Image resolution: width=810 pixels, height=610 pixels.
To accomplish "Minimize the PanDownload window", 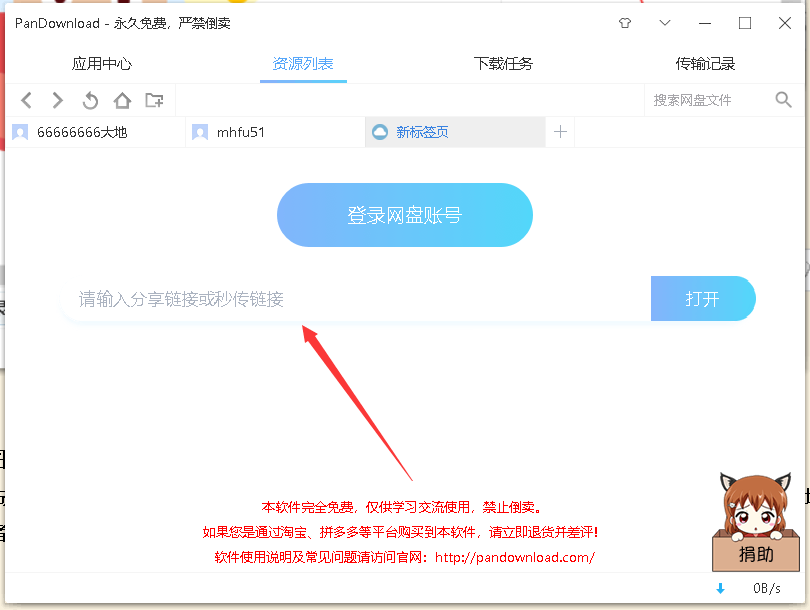I will (705, 23).
